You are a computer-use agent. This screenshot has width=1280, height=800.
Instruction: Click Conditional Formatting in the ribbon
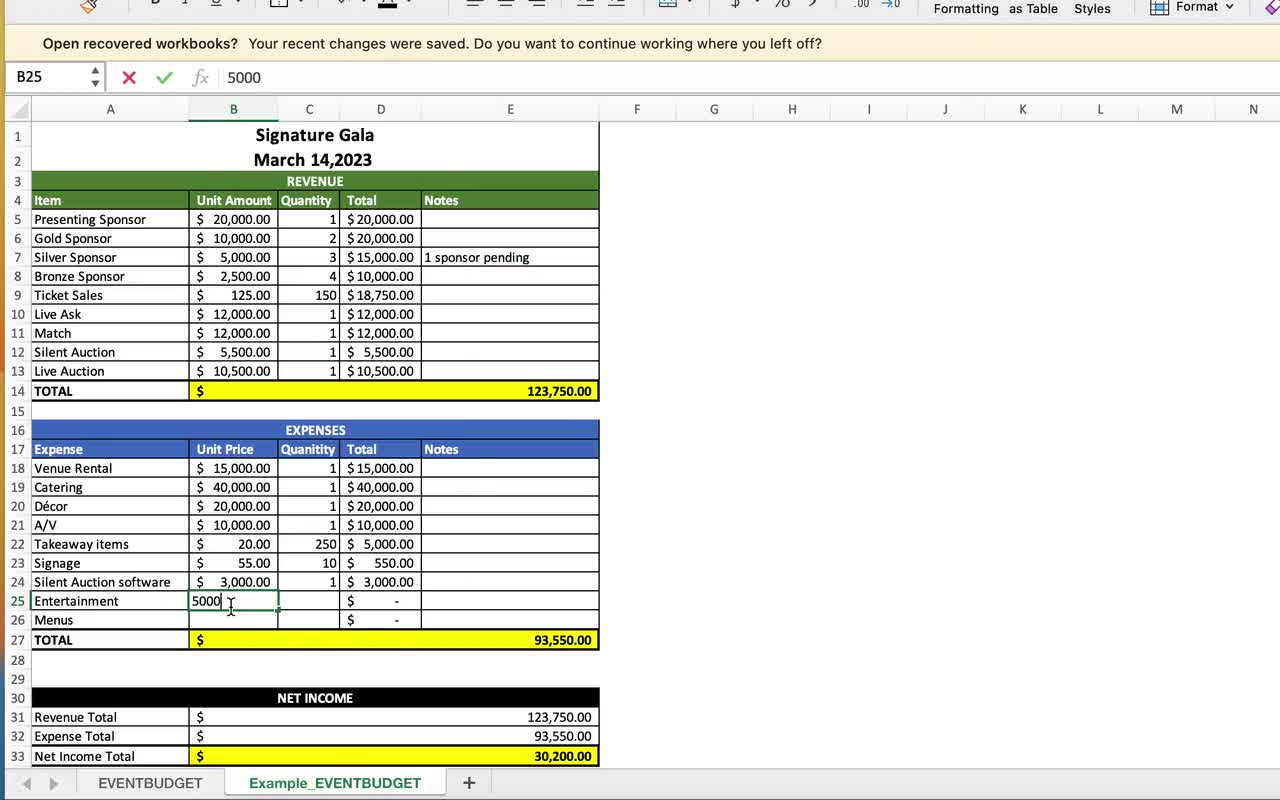tap(966, 9)
